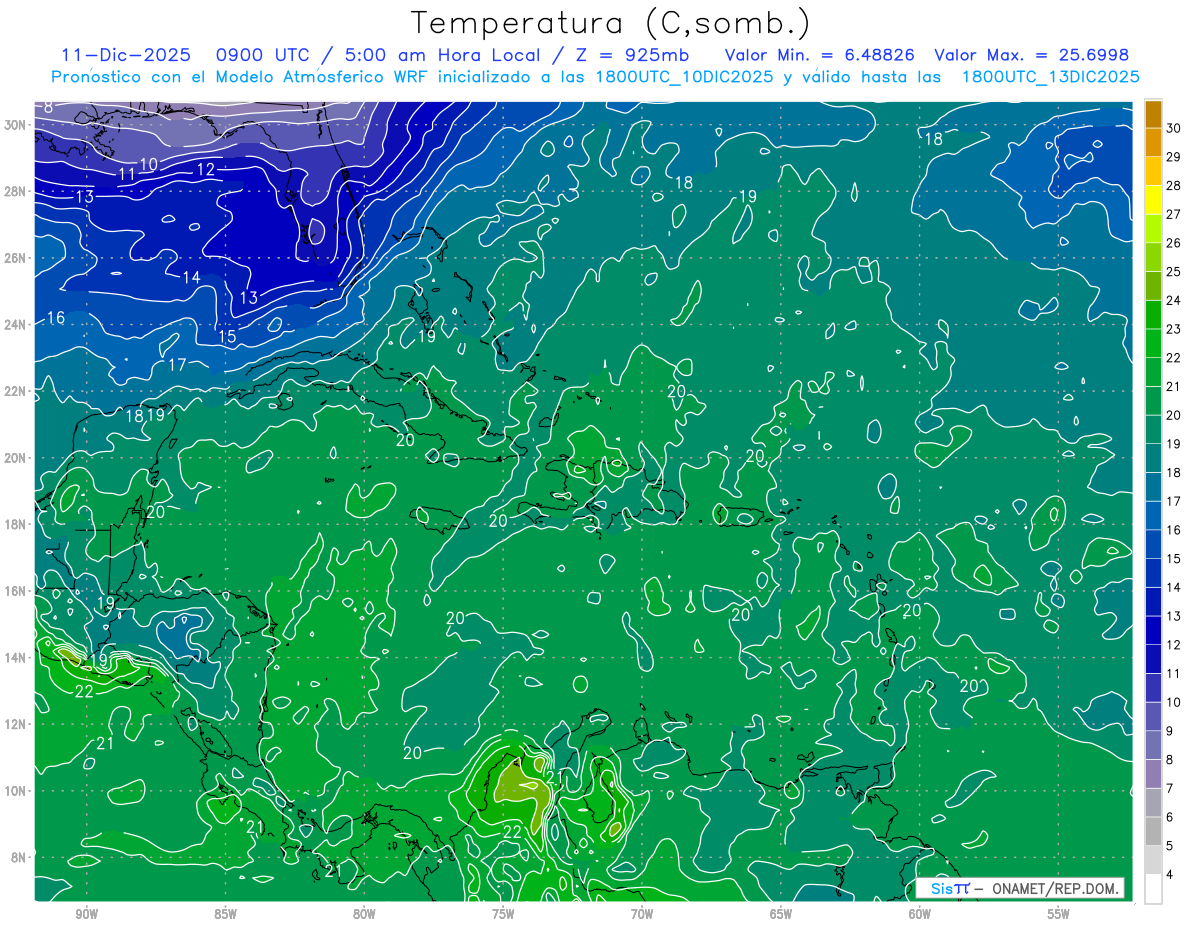The width and height of the screenshot is (1200, 927).
Task: Click the legend swatch between 29 and 30
Action: 1153,142
